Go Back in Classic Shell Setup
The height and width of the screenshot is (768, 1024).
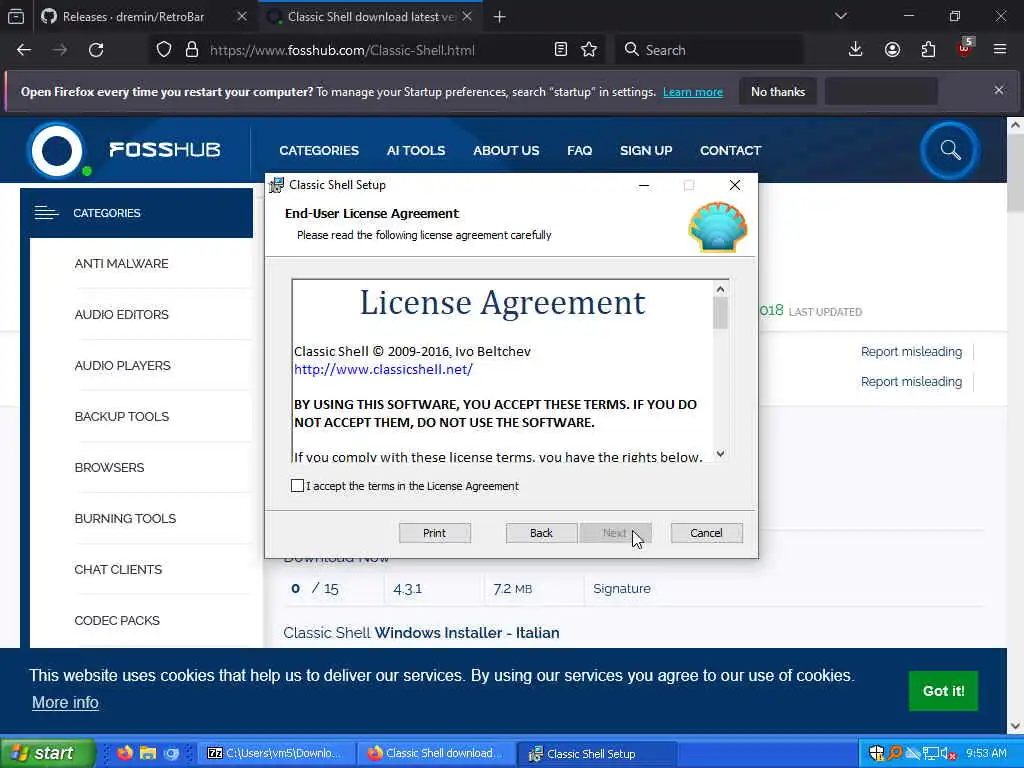[541, 533]
